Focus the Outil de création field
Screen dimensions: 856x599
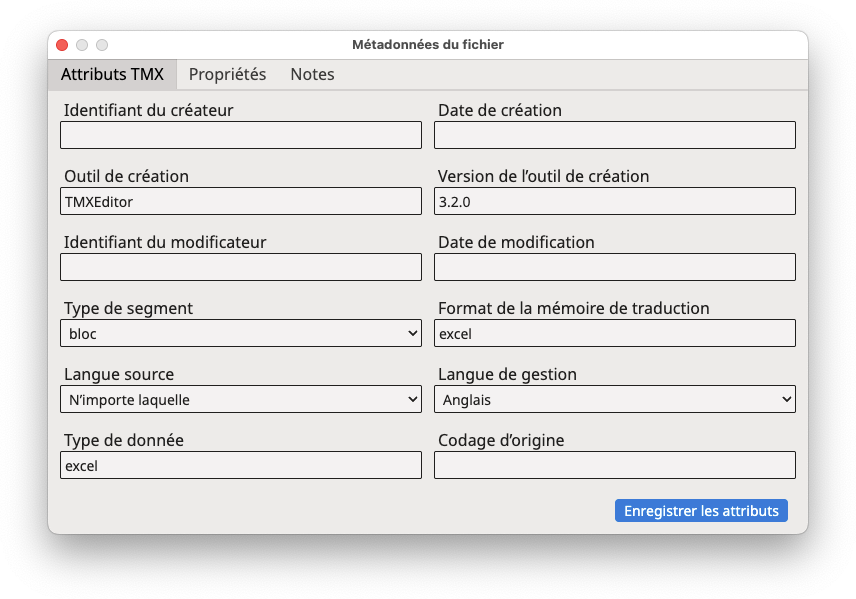[x=241, y=201]
